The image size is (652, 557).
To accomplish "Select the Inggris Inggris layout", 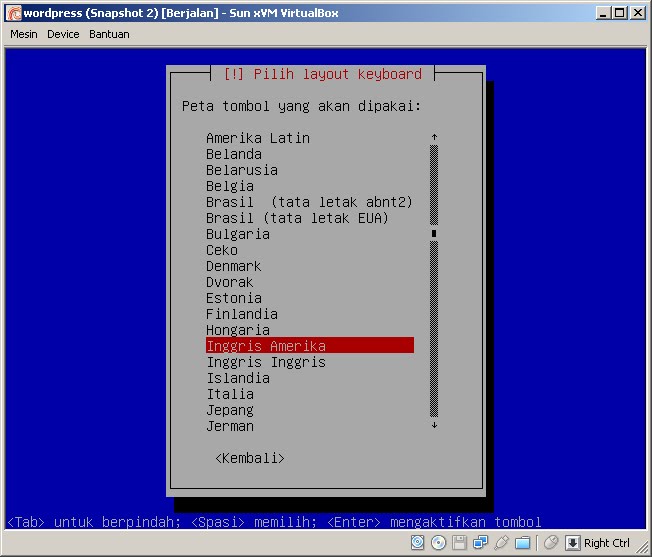I will pyautogui.click(x=266, y=362).
